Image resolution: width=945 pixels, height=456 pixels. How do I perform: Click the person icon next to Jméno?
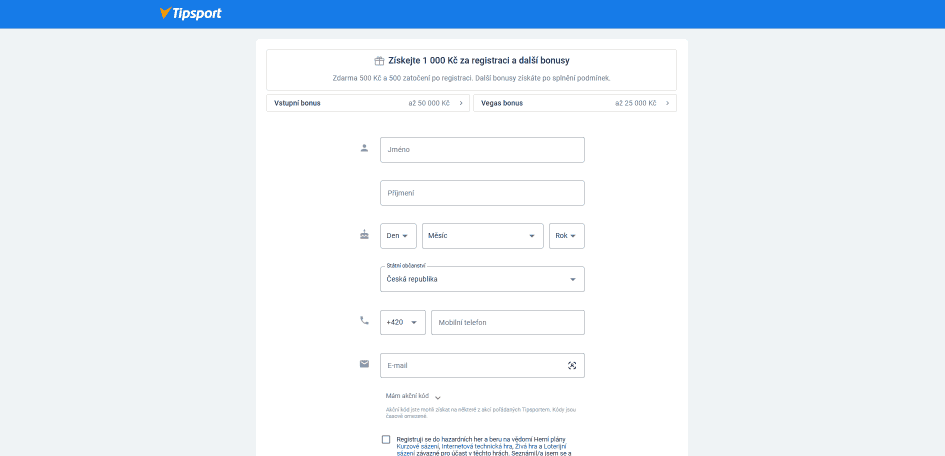point(364,148)
